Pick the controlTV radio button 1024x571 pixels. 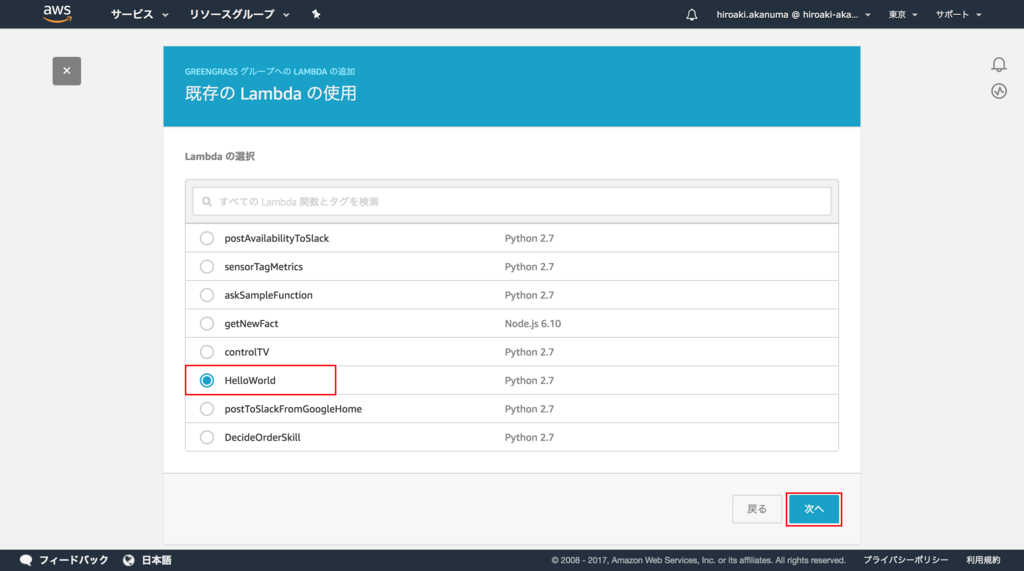point(206,351)
